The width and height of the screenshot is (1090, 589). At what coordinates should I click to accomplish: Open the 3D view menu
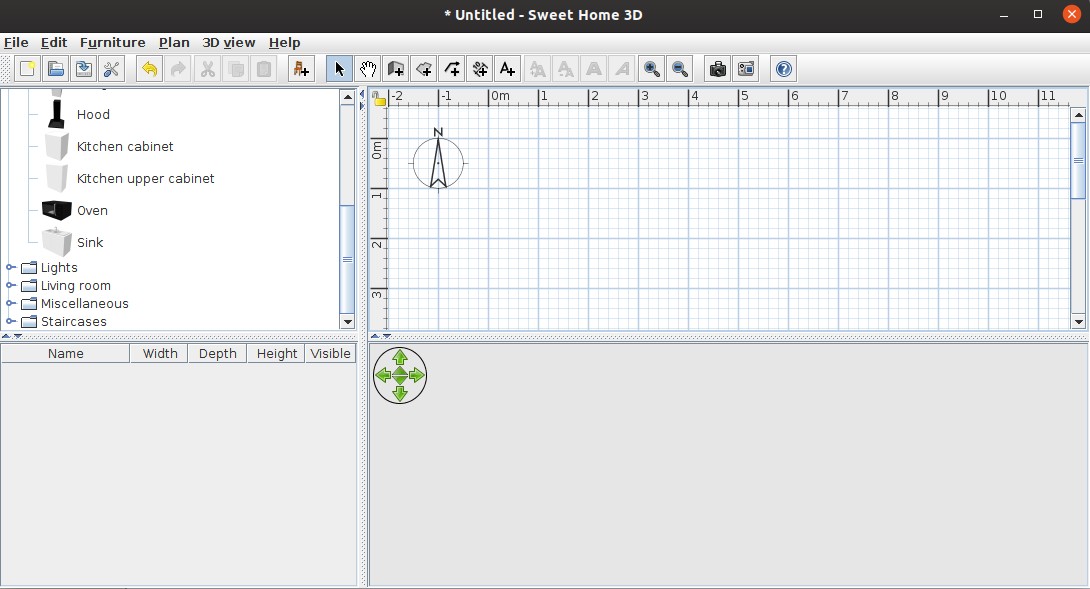[x=229, y=42]
